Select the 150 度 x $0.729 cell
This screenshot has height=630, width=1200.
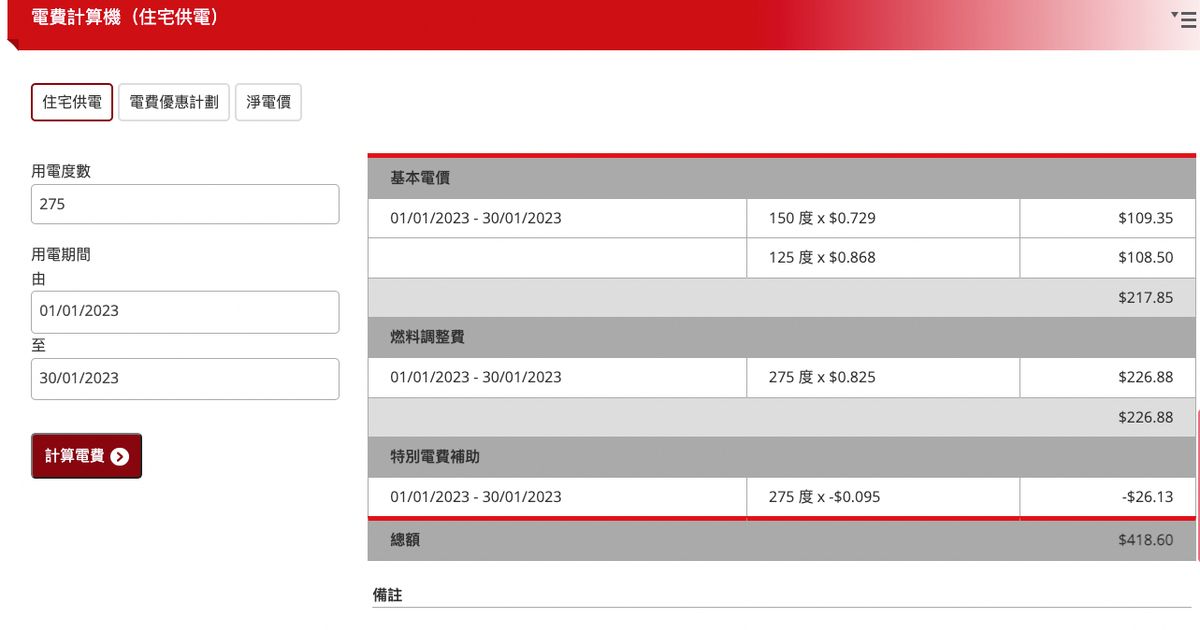tap(883, 218)
